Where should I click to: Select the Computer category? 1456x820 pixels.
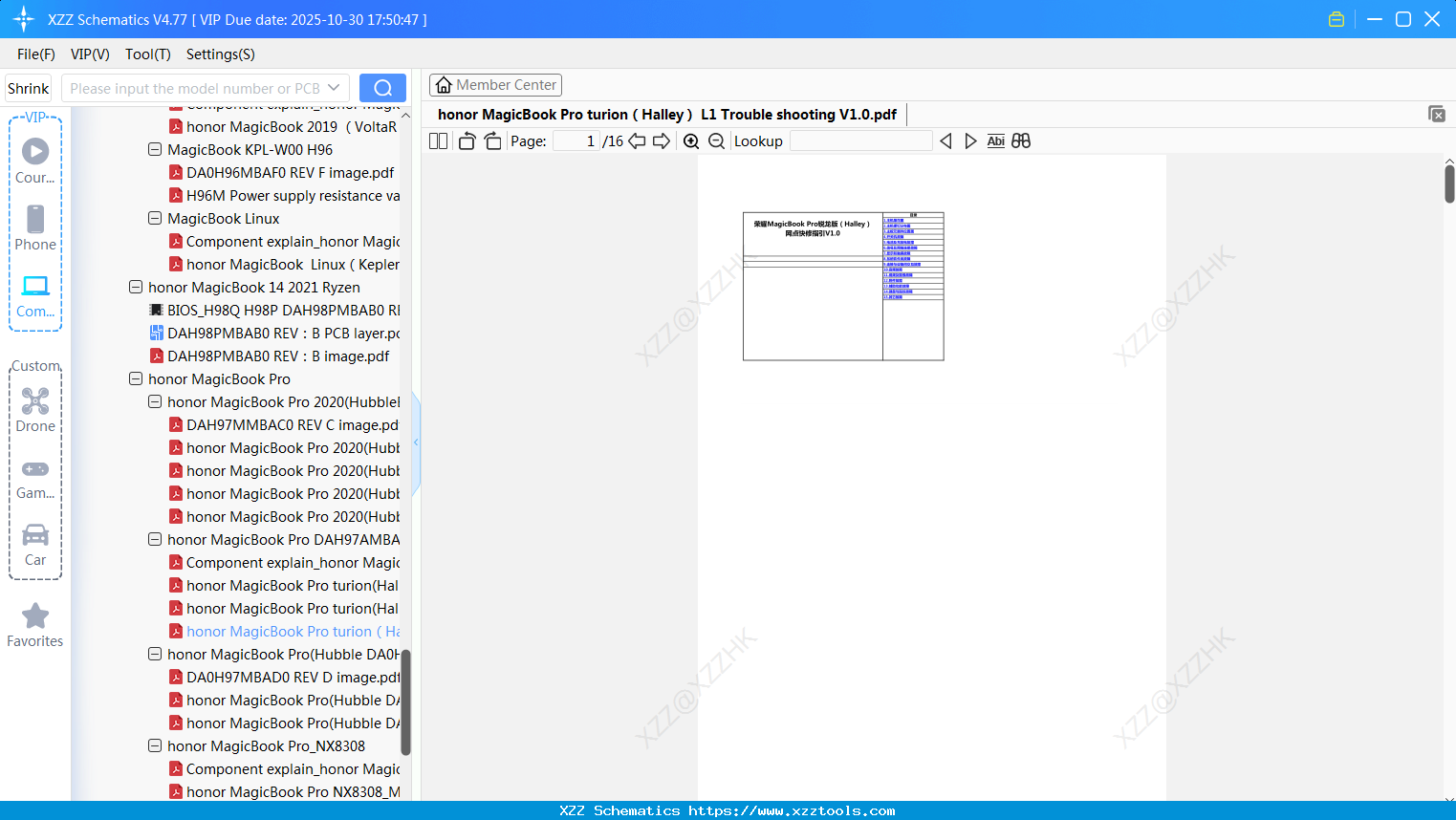35,296
